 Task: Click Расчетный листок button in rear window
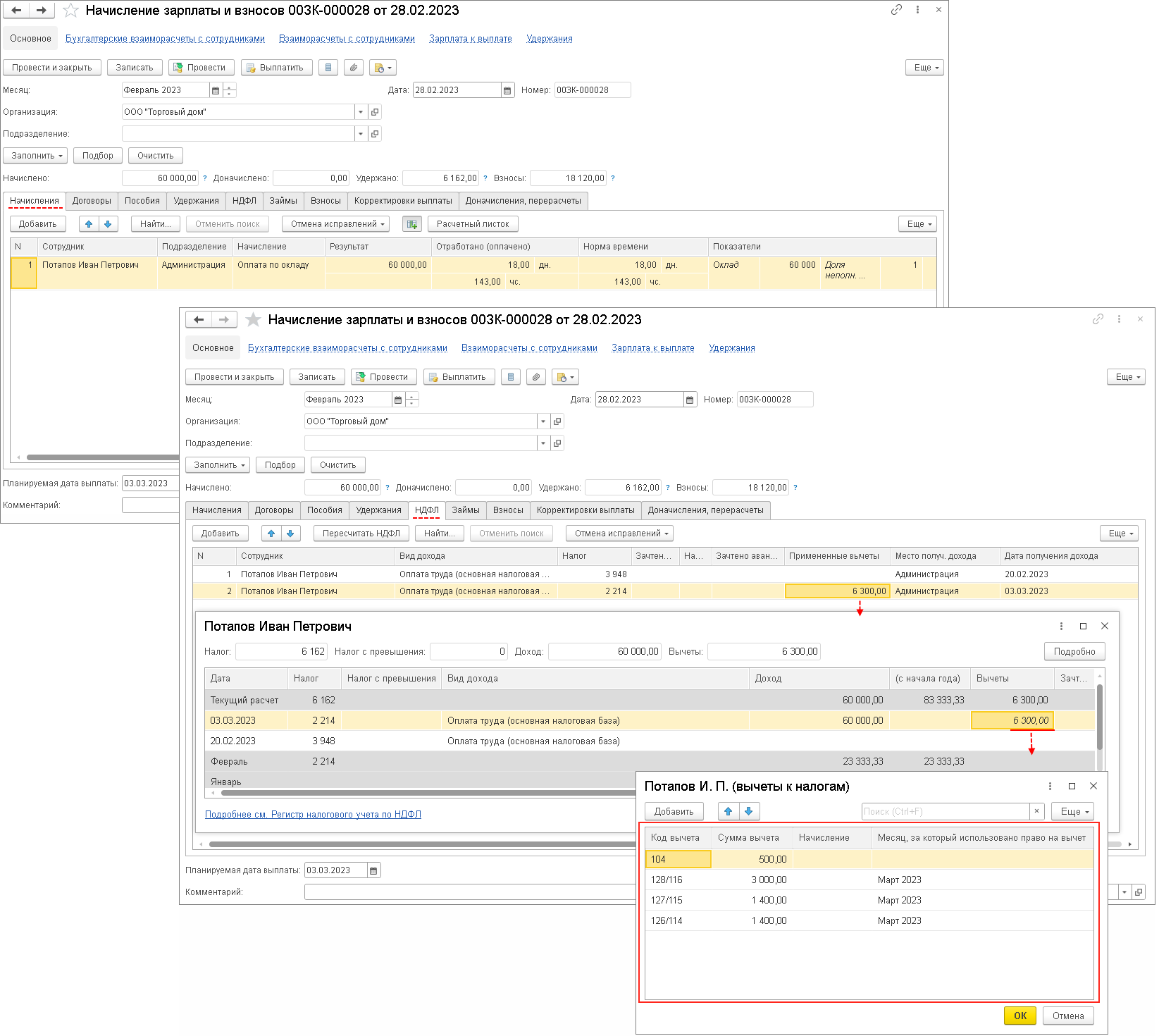tap(473, 224)
